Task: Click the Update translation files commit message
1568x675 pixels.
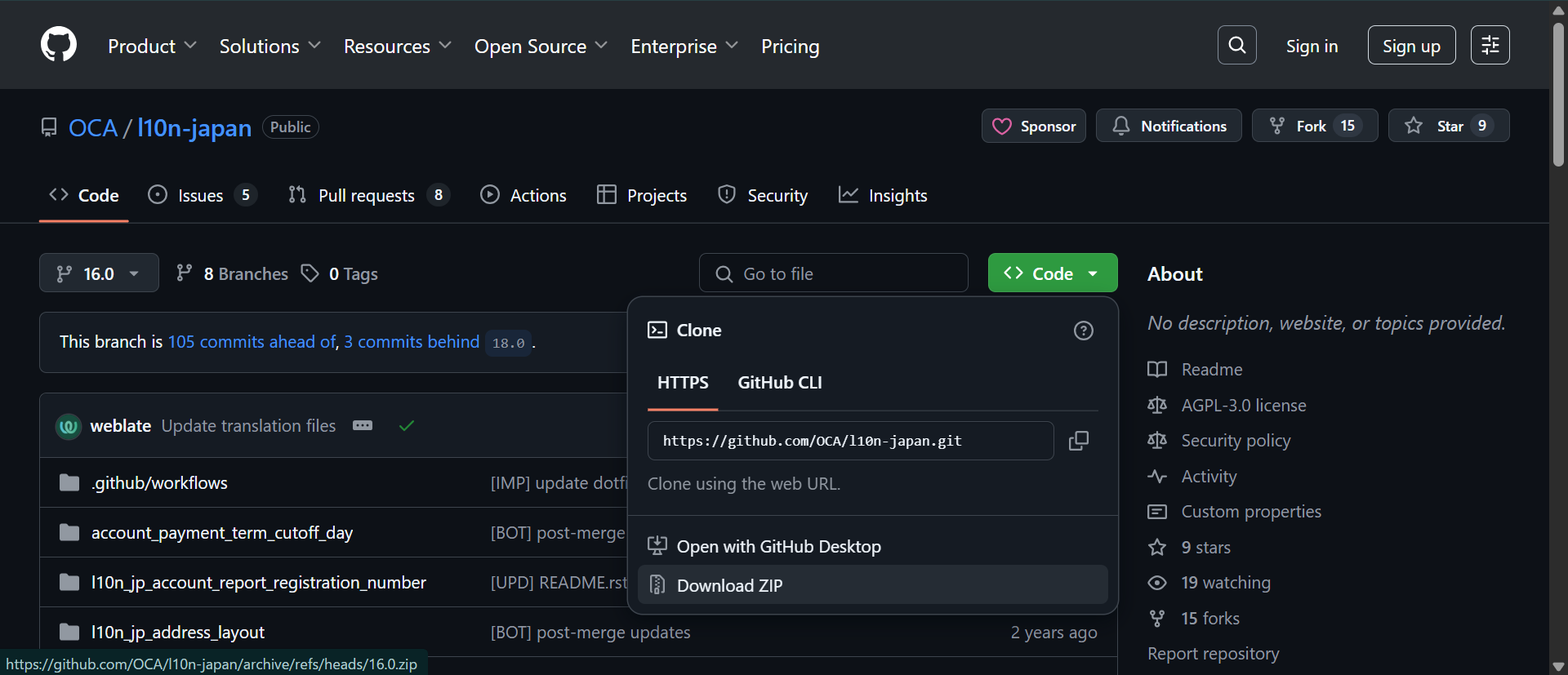Action: point(249,426)
